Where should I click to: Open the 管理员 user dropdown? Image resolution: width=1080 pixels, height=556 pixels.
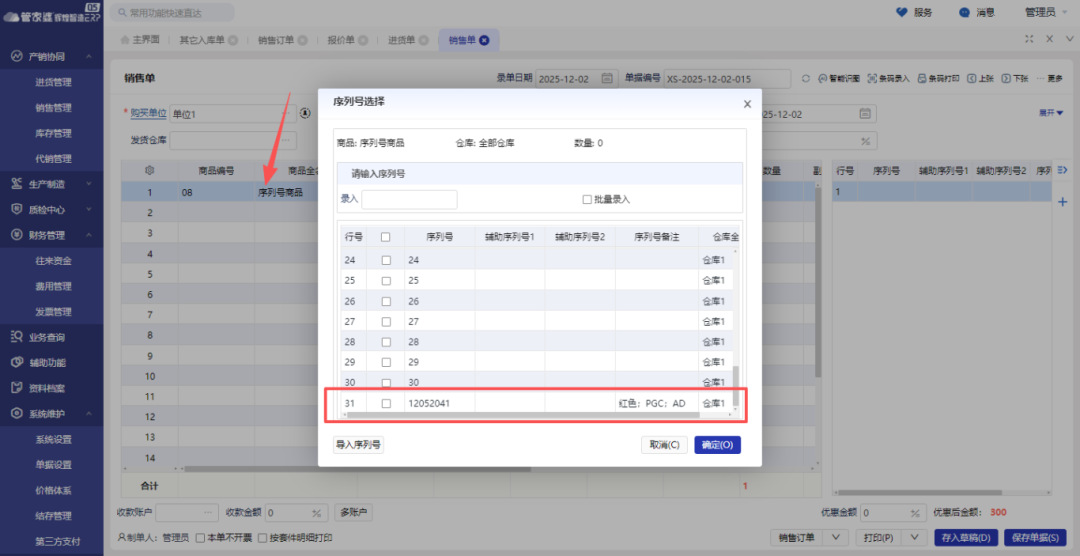click(x=1045, y=12)
